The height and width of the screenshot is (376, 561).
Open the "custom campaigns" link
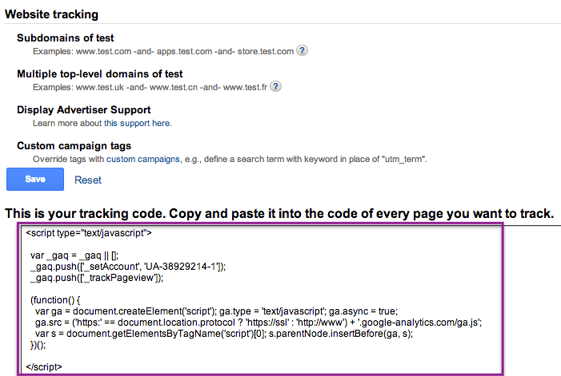143,159
